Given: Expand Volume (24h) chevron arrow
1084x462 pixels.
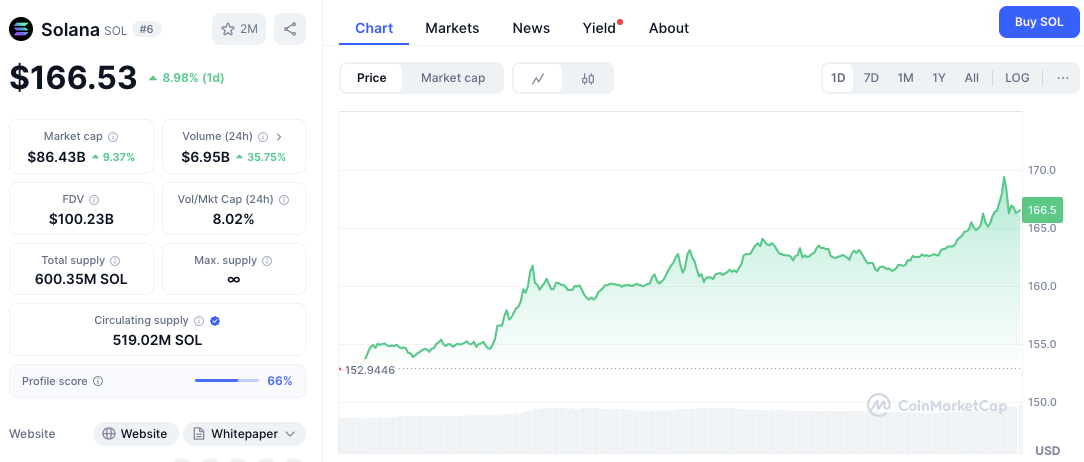Looking at the screenshot, I should (279, 136).
